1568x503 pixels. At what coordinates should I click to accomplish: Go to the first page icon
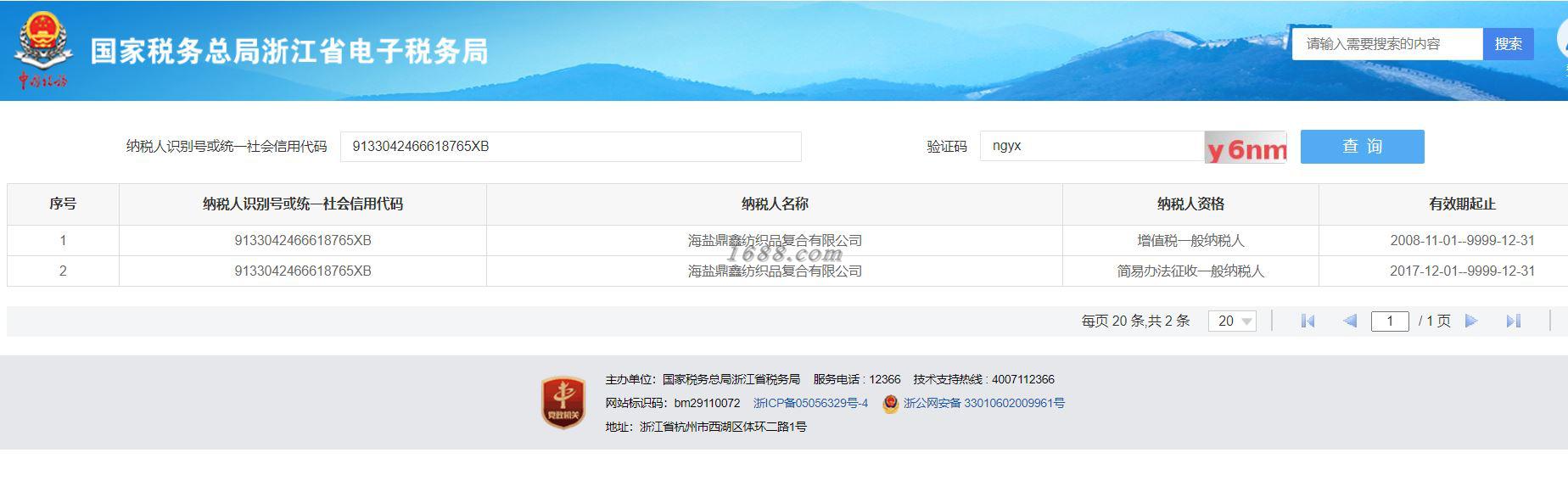1308,321
